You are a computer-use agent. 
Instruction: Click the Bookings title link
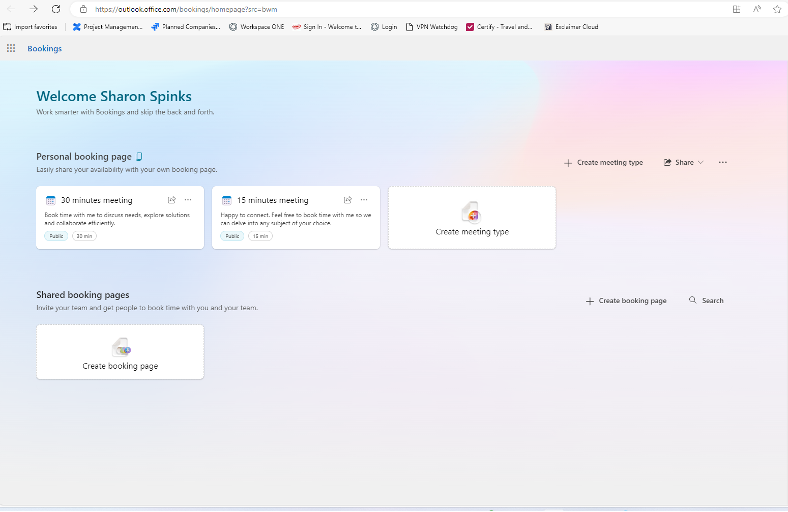44,48
